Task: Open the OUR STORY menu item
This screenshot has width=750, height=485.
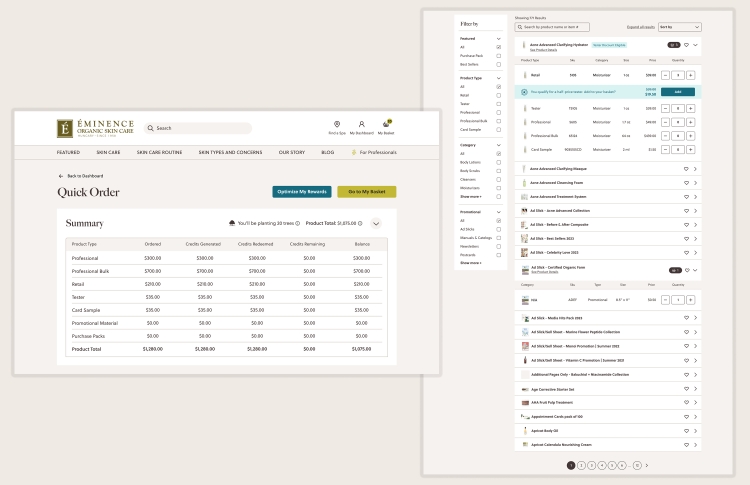Action: pyautogui.click(x=292, y=152)
